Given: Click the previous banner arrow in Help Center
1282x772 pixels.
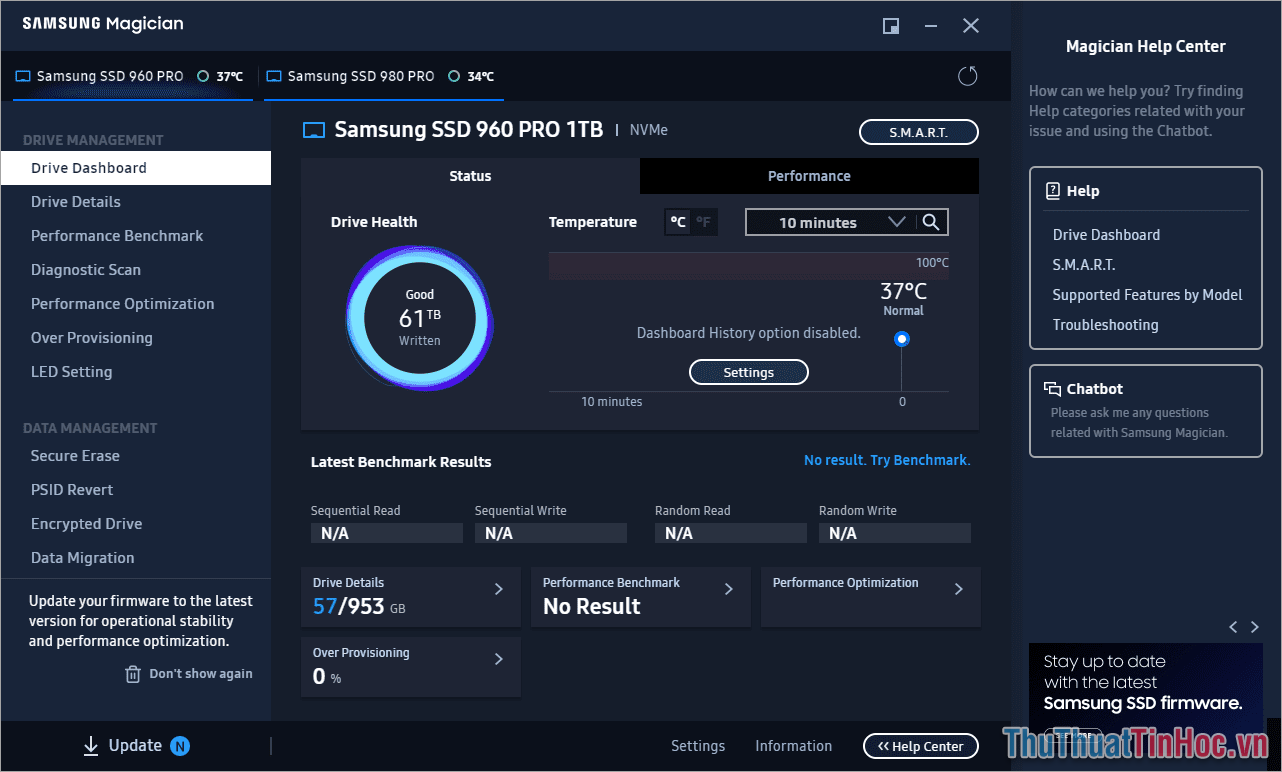Looking at the screenshot, I should coord(1233,627).
